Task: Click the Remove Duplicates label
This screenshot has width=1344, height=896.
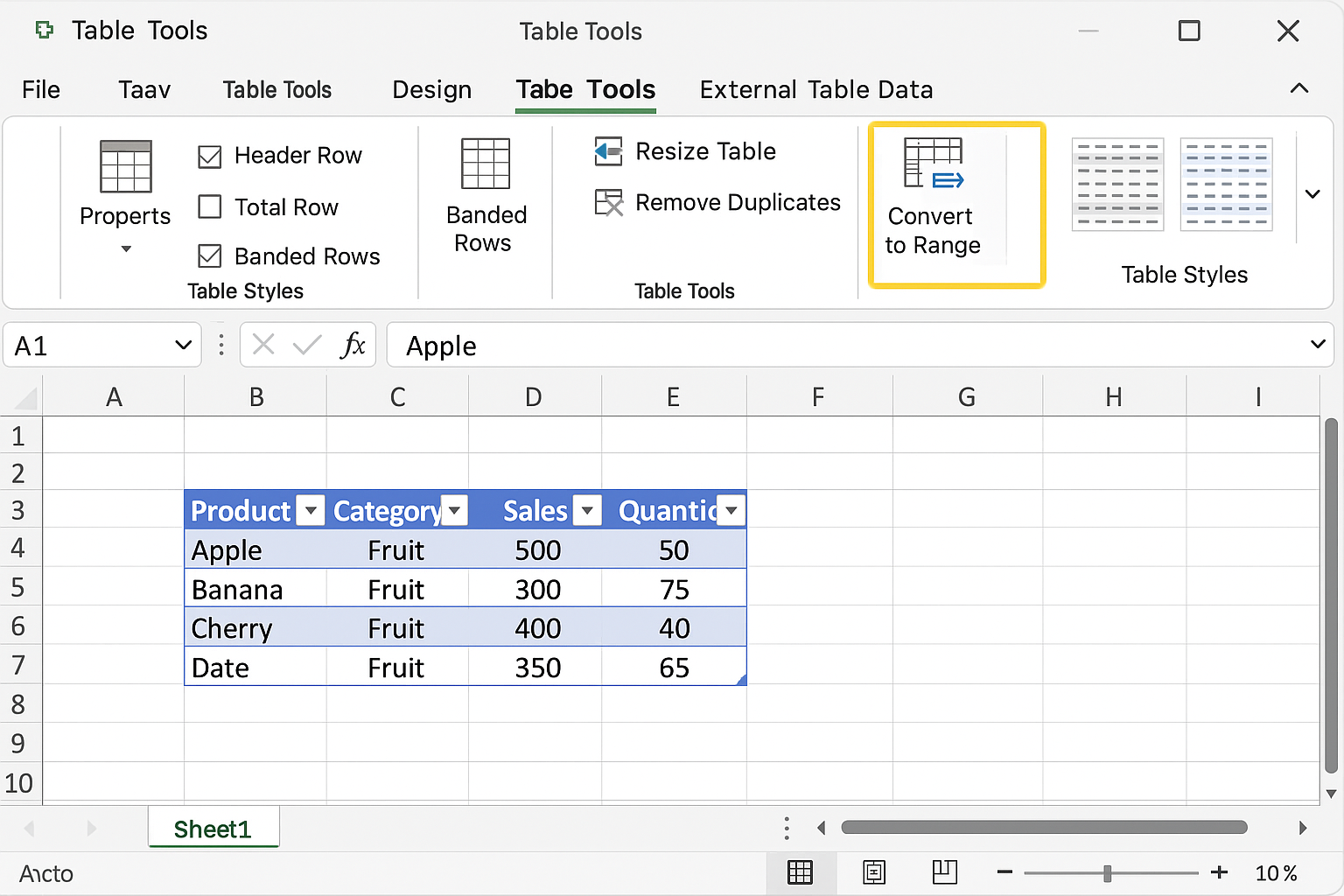Action: (x=738, y=202)
